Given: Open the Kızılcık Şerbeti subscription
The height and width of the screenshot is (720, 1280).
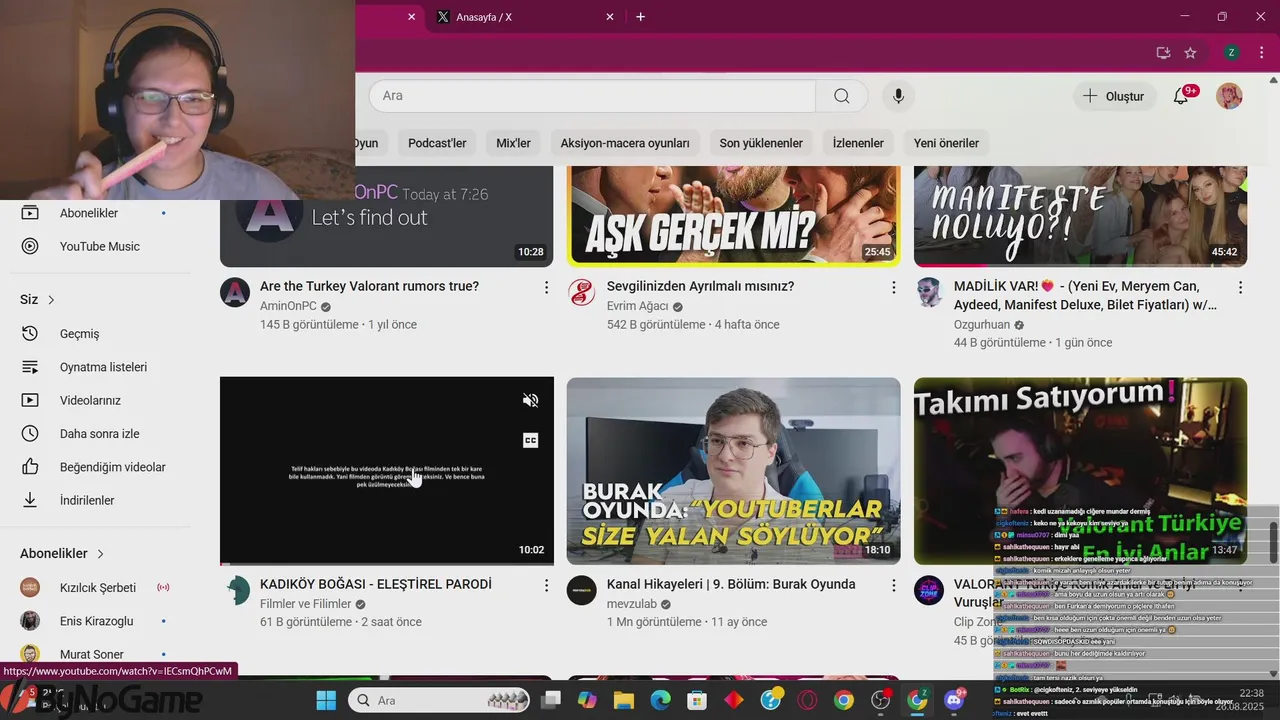Looking at the screenshot, I should pyautogui.click(x=97, y=587).
